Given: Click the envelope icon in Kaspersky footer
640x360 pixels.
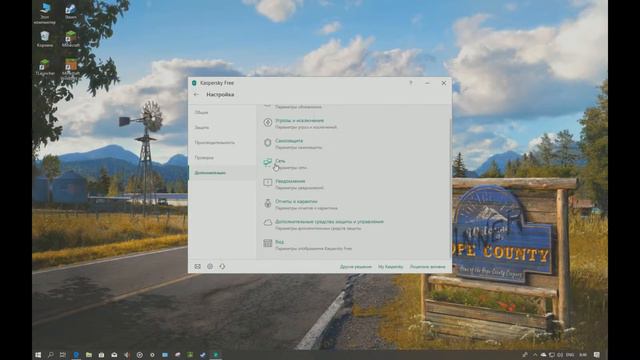Looking at the screenshot, I should pyautogui.click(x=198, y=267).
